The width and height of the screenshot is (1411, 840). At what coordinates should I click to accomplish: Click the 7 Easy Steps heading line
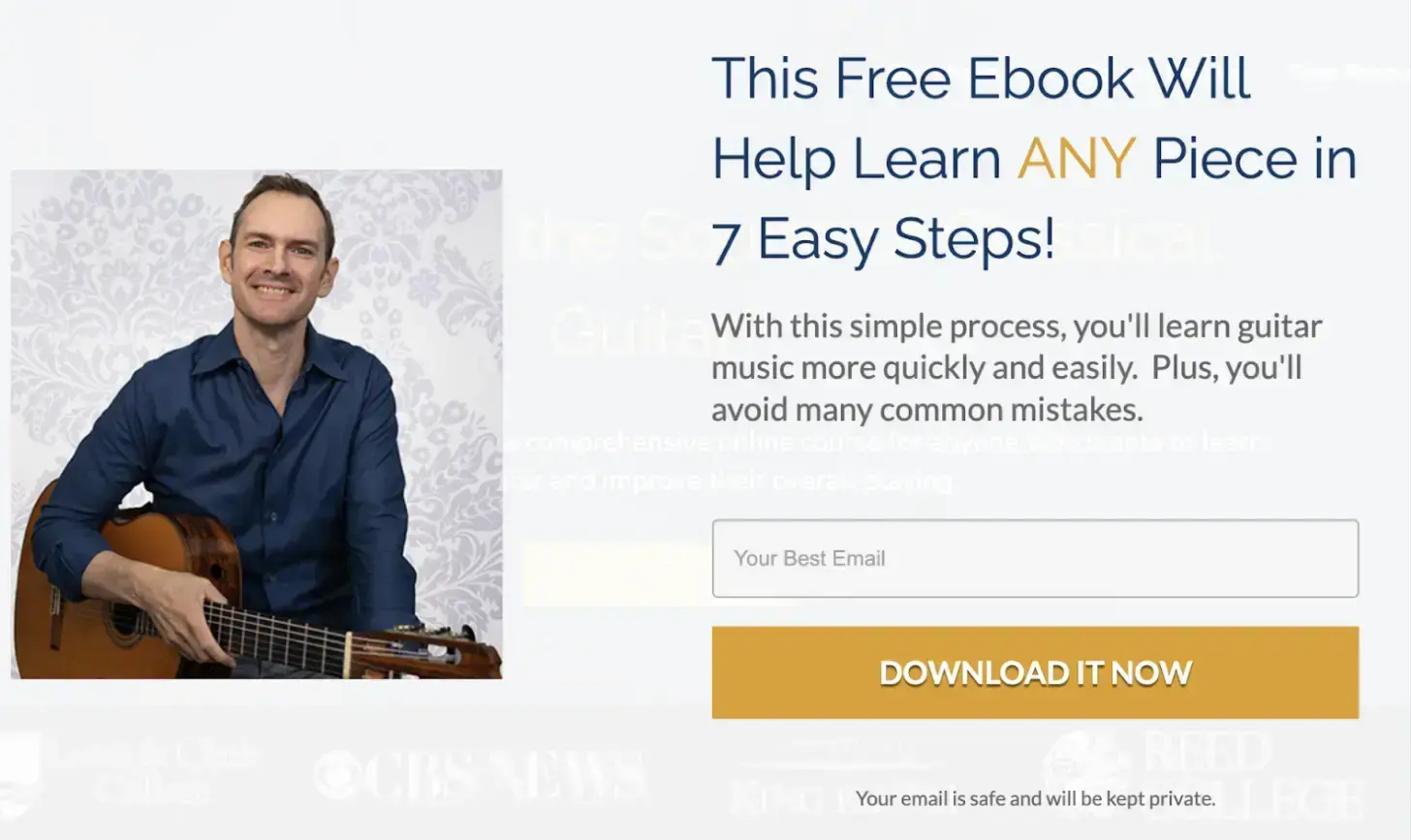[883, 239]
